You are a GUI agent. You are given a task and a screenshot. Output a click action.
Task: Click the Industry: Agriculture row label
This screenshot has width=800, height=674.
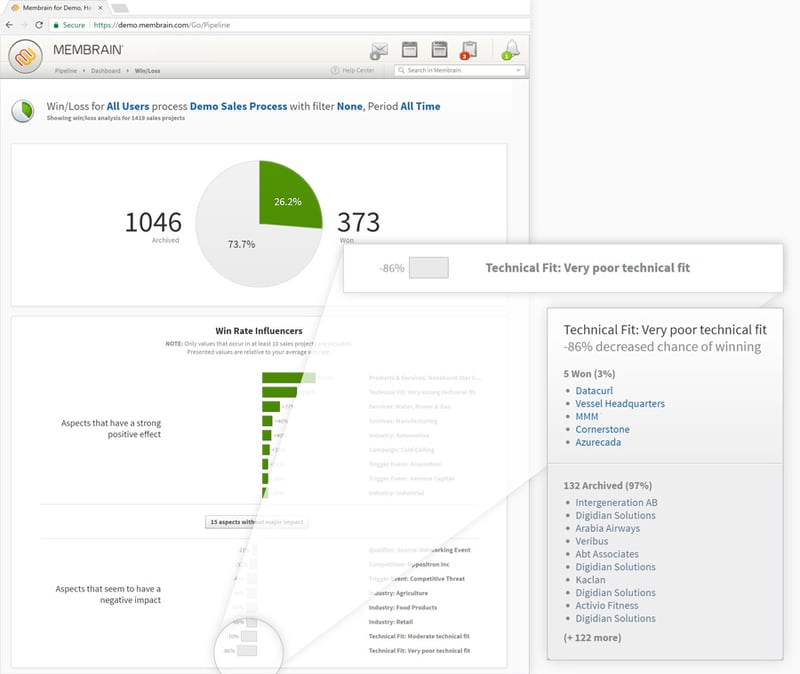click(x=398, y=593)
